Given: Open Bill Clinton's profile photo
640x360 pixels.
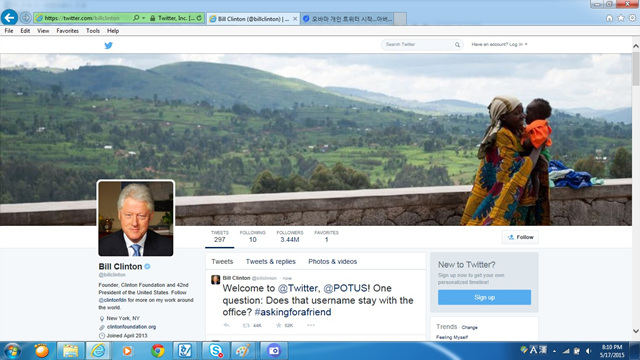Looking at the screenshot, I should tap(136, 218).
